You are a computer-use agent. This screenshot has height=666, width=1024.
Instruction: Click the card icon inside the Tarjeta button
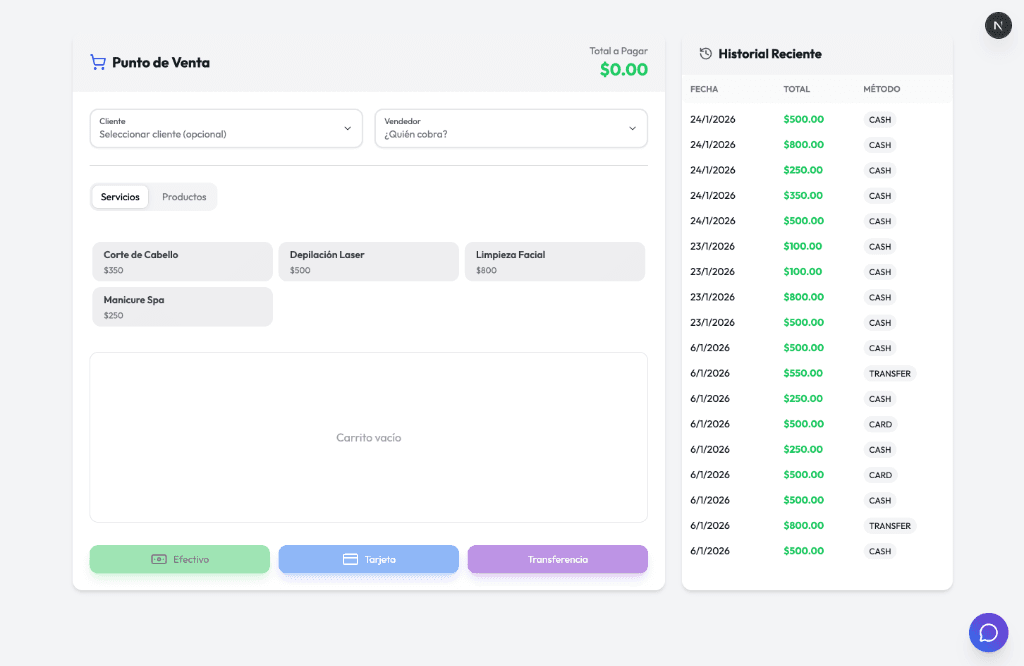[x=353, y=558]
